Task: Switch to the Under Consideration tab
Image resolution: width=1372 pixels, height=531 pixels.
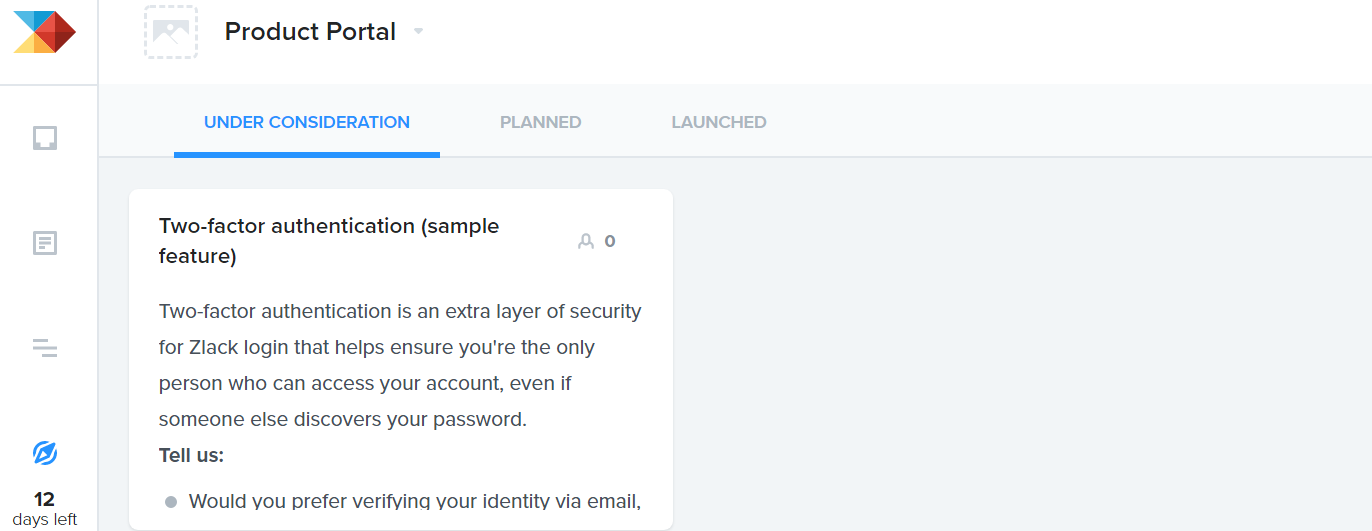Action: (x=307, y=123)
